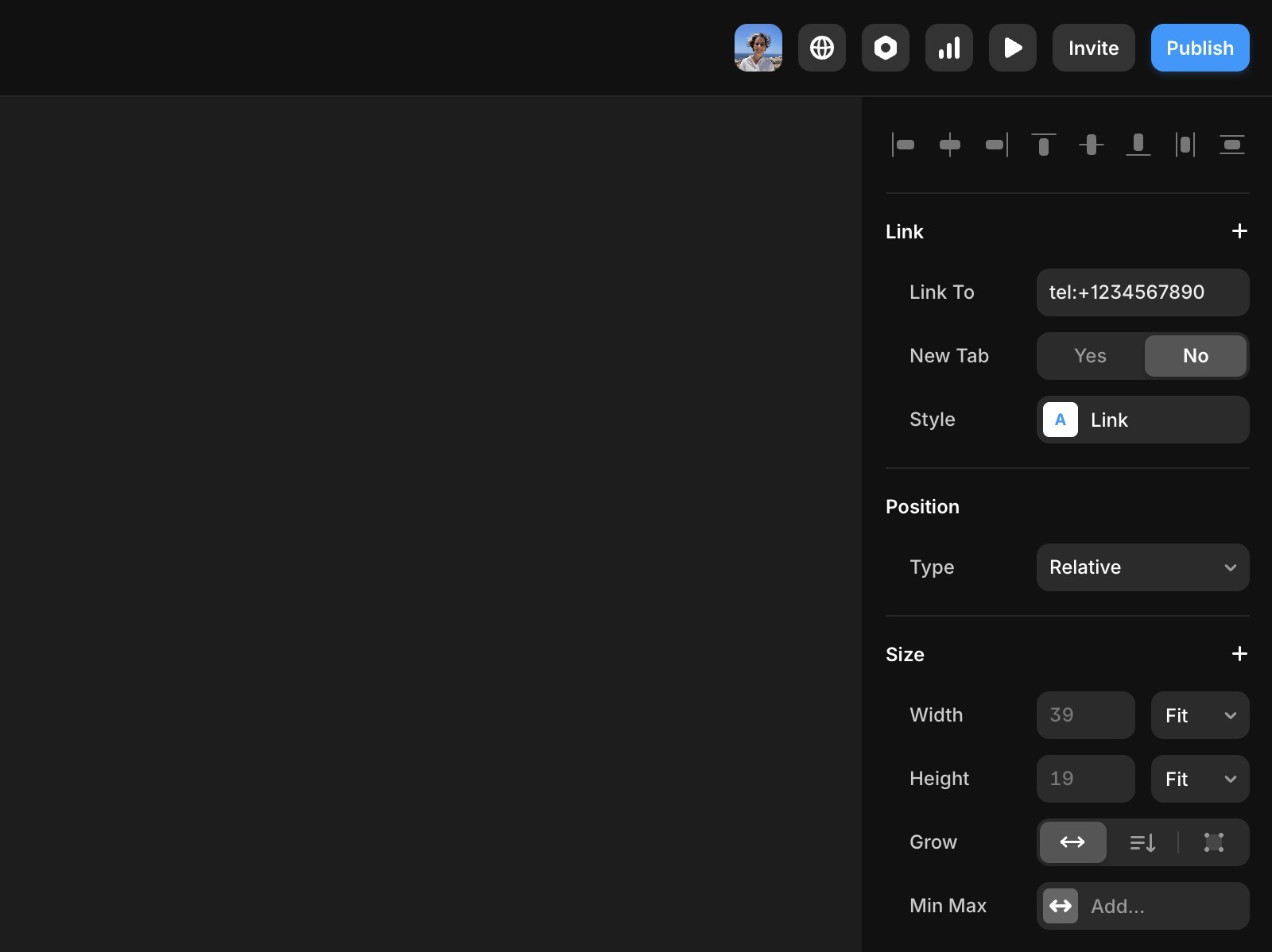The width and height of the screenshot is (1272, 952).
Task: Align right edges icon
Action: click(x=997, y=145)
